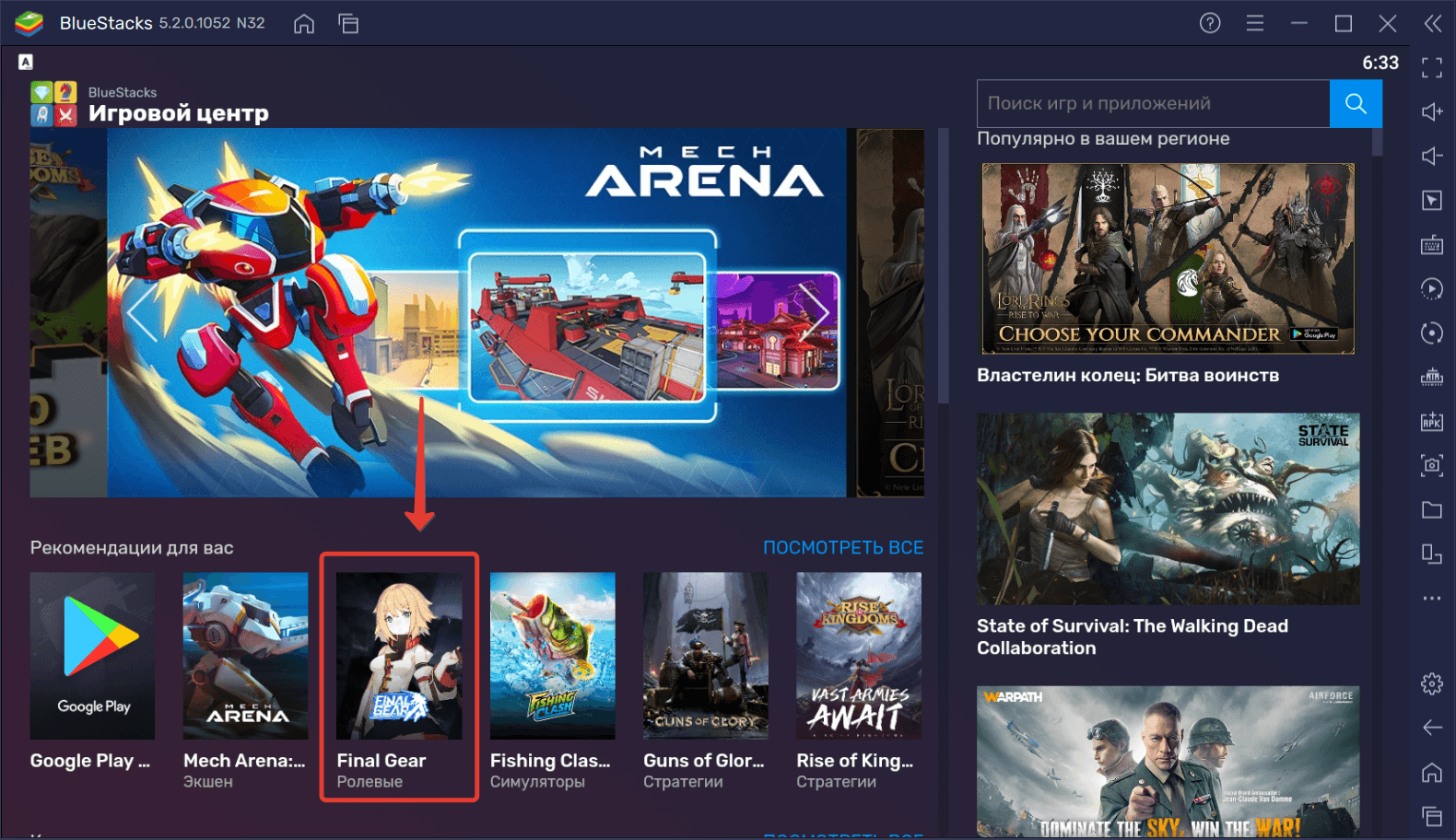The width and height of the screenshot is (1456, 840).
Task: Click the main content vertical scrollbar
Action: point(943,267)
